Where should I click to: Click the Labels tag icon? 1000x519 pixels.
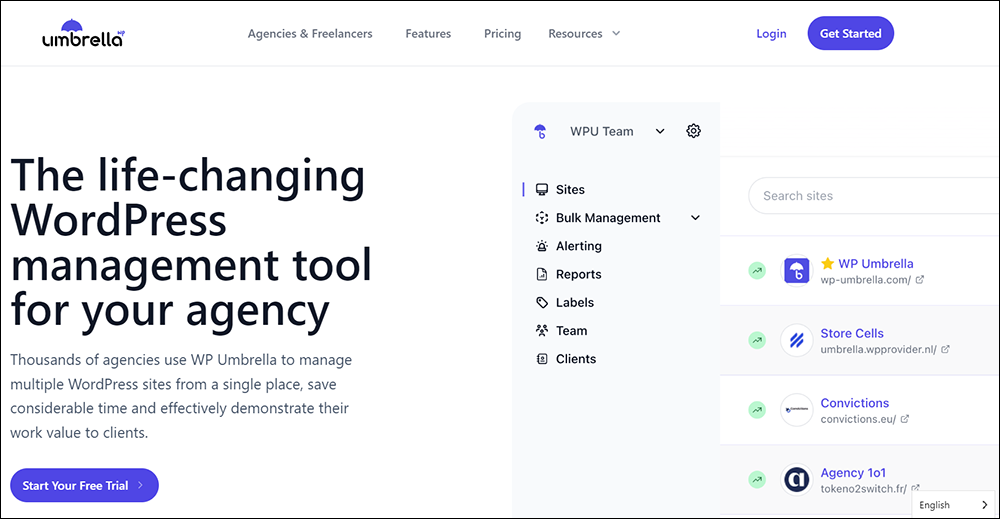(541, 302)
